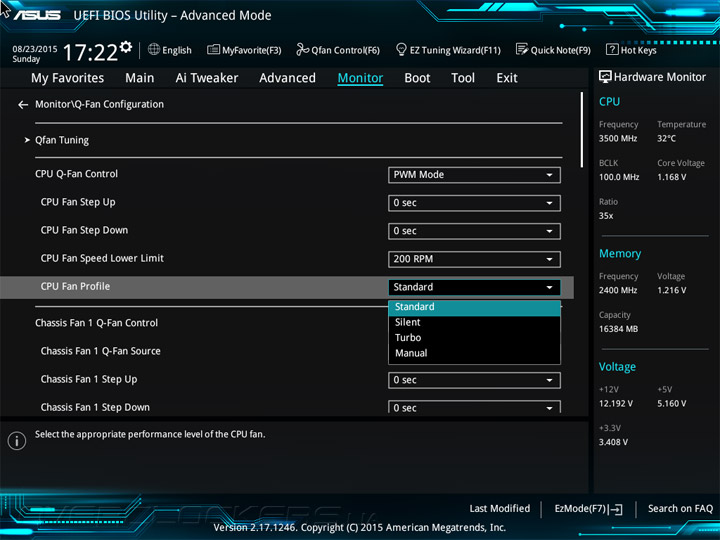Switch to the Tool tab
Screen dimensions: 720x540
tap(463, 78)
